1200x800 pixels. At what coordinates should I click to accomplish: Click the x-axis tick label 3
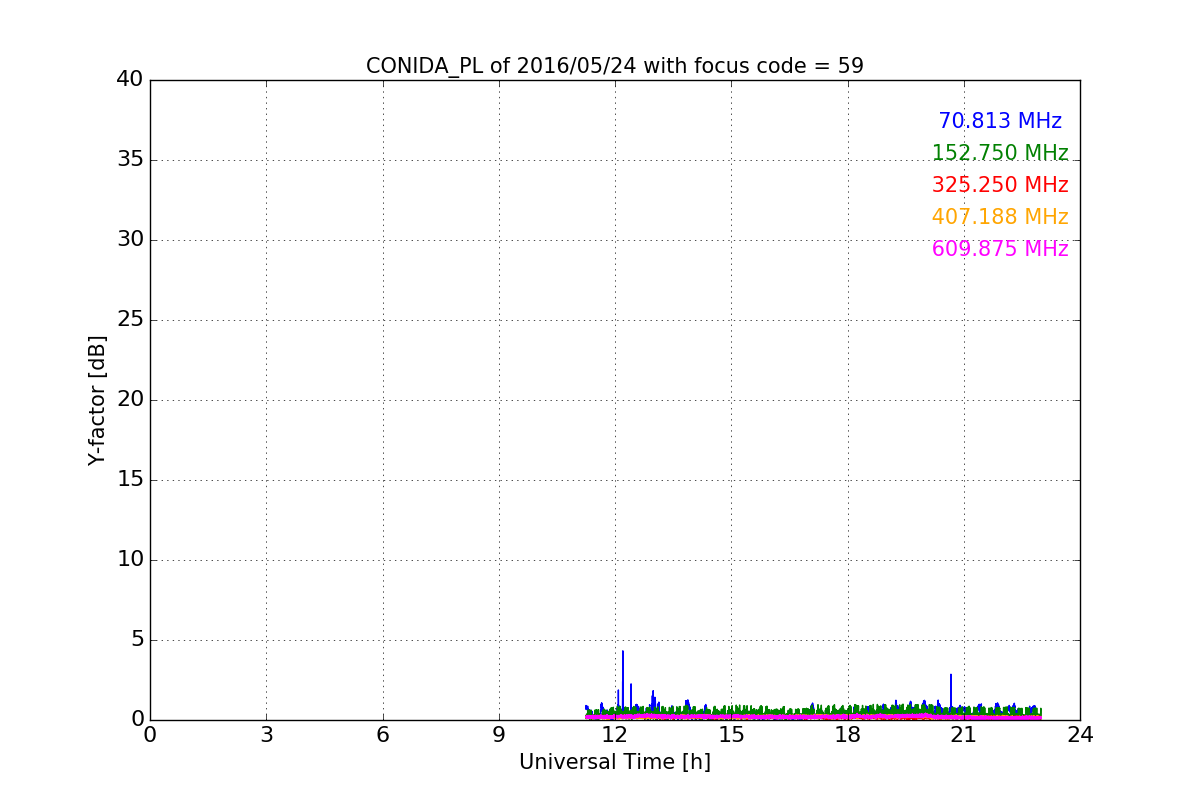(266, 735)
